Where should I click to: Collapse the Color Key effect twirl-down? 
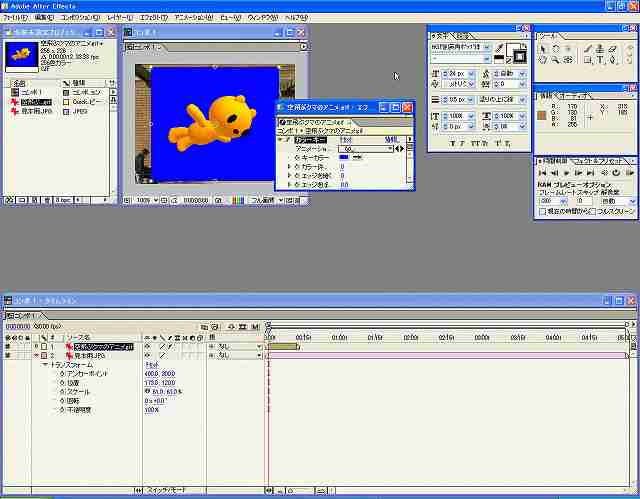tap(280, 140)
